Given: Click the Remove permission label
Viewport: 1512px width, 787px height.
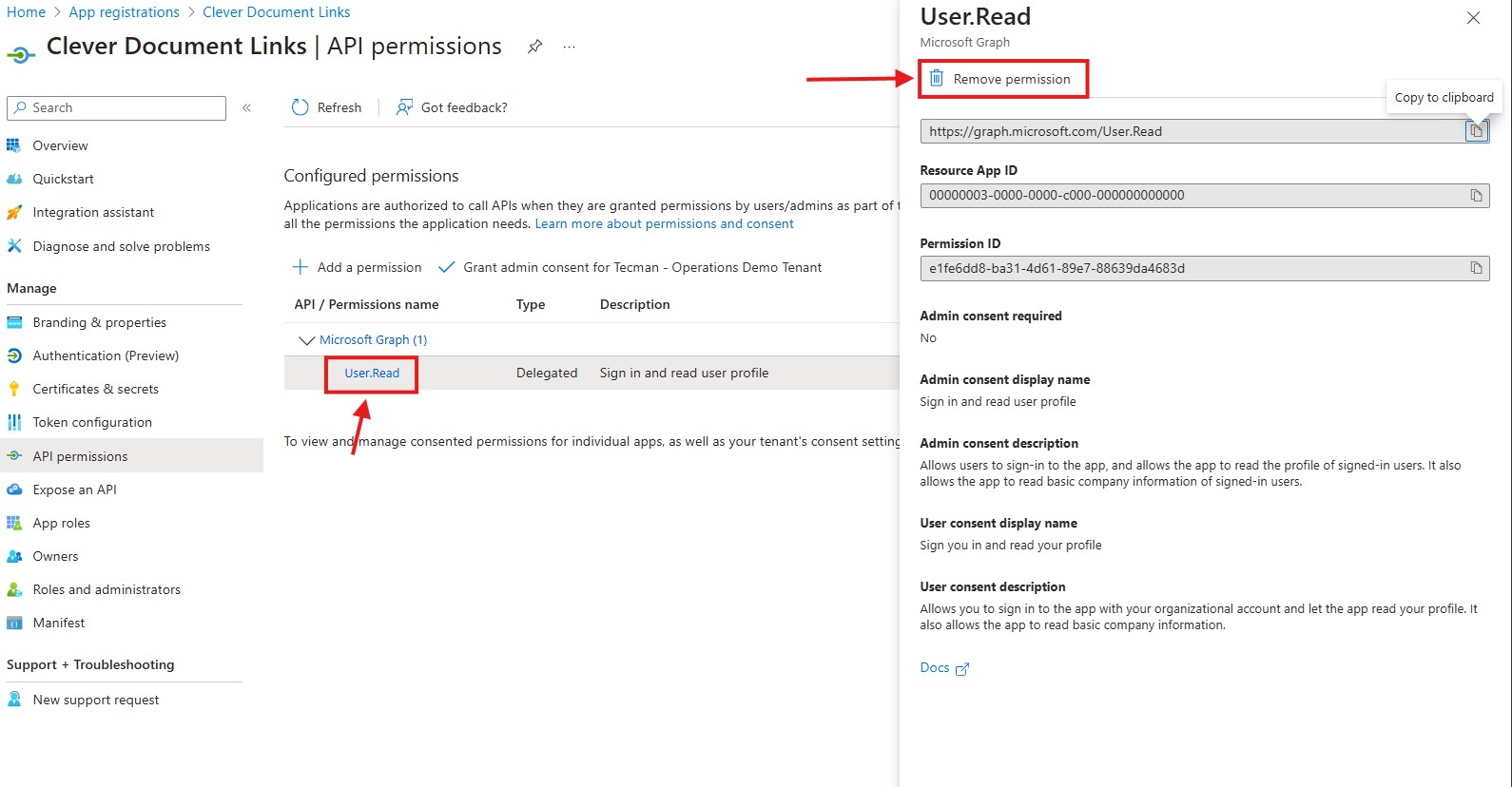Looking at the screenshot, I should [1012, 79].
